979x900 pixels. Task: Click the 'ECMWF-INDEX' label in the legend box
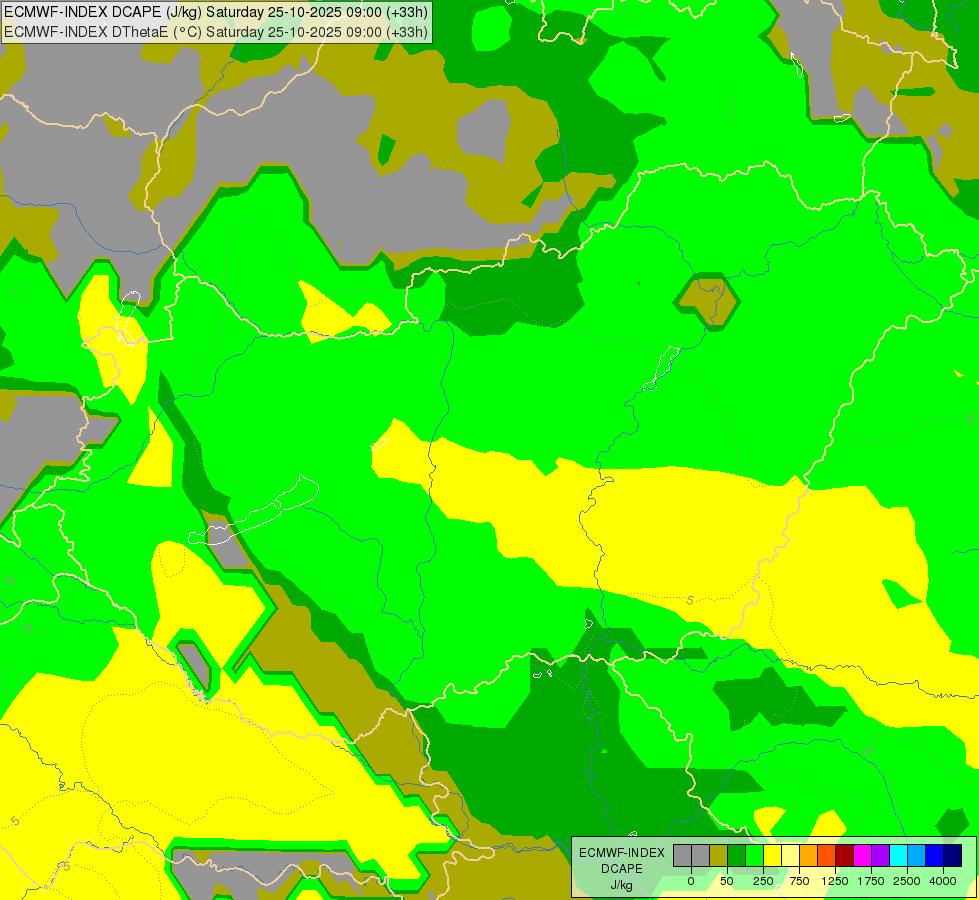622,853
